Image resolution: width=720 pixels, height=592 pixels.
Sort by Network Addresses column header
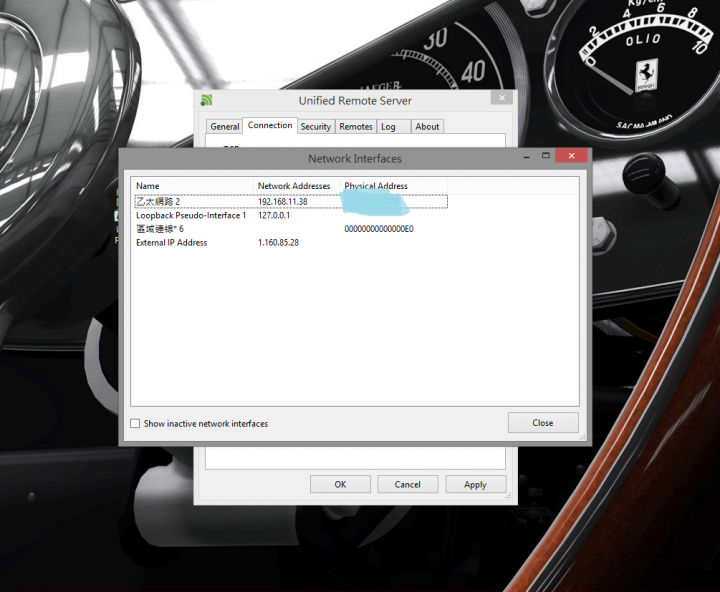[296, 186]
